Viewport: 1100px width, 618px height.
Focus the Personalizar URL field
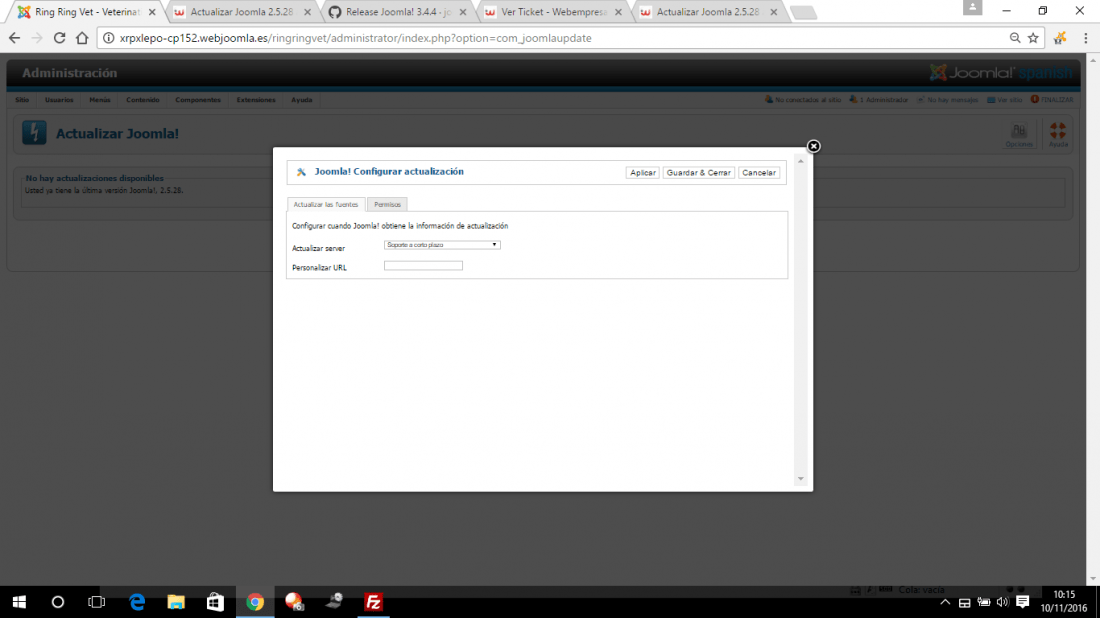point(423,266)
